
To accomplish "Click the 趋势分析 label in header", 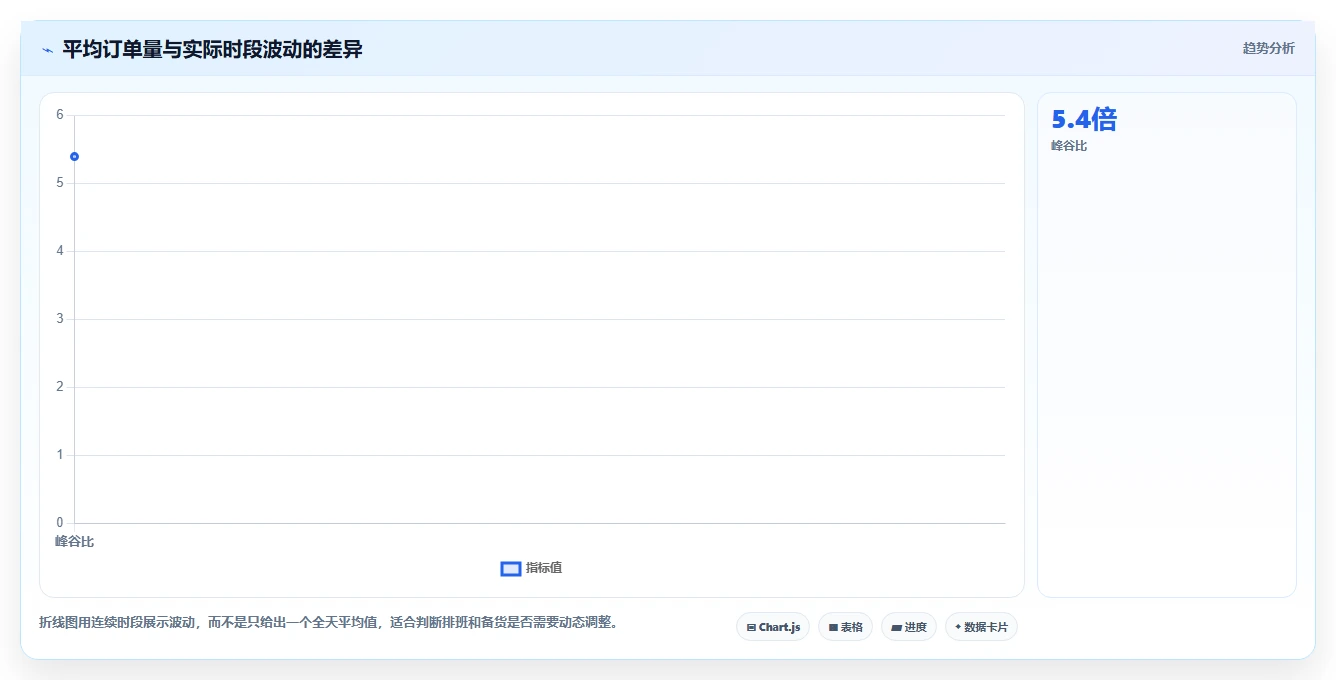I will coord(1268,48).
